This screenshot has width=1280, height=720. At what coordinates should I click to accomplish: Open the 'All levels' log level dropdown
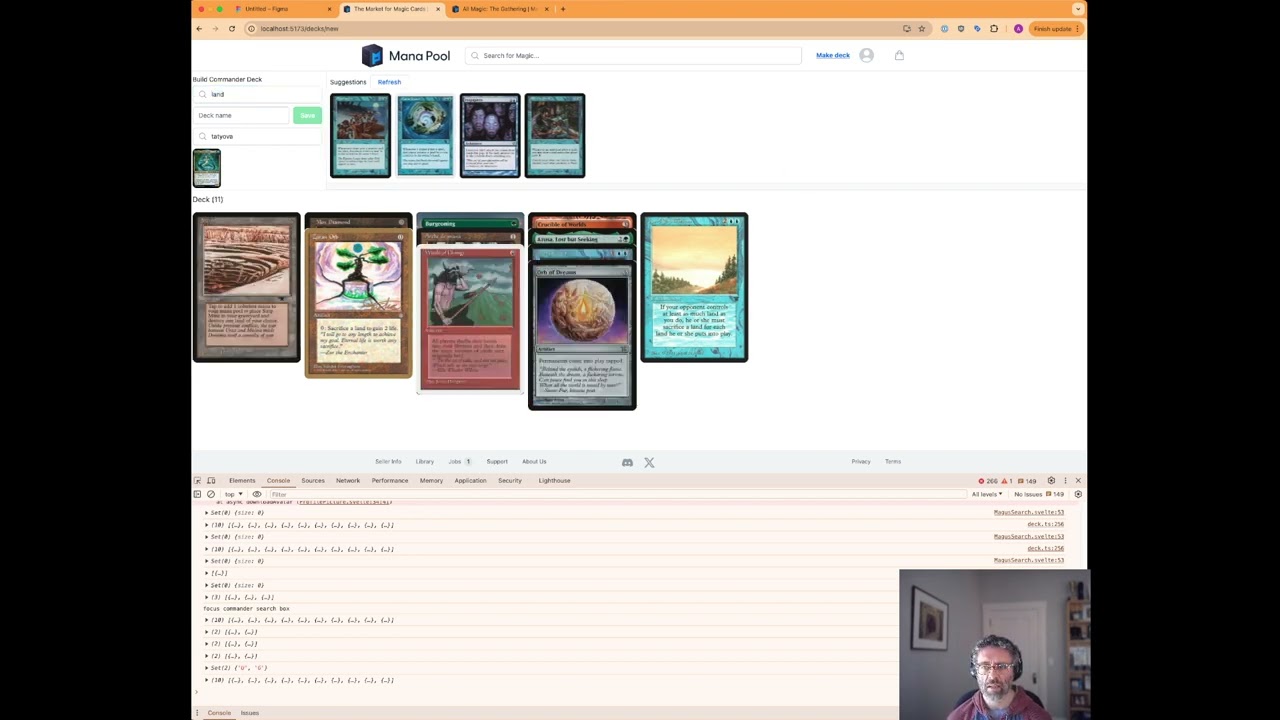point(987,494)
